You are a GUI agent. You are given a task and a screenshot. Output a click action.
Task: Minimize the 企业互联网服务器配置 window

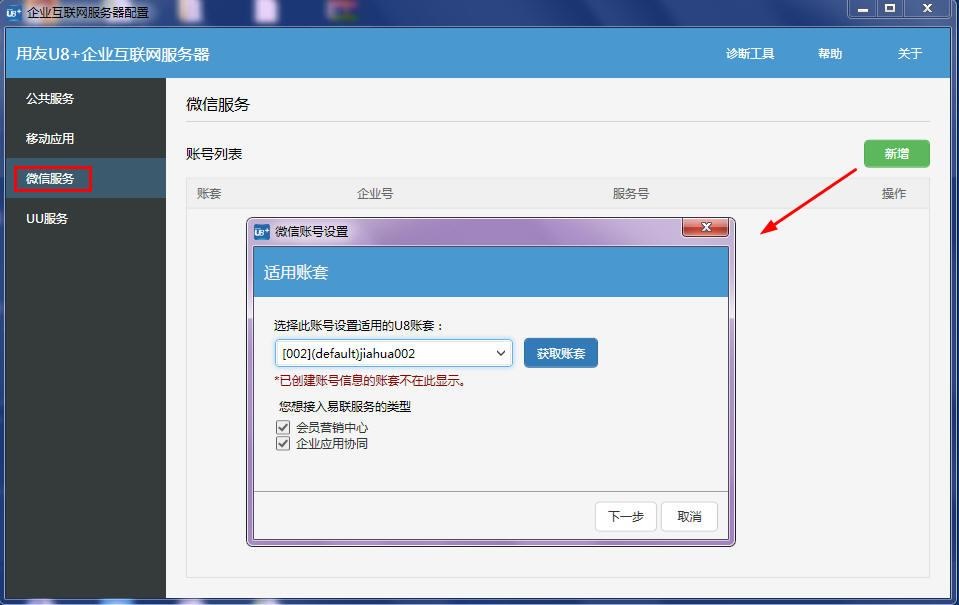pos(863,9)
